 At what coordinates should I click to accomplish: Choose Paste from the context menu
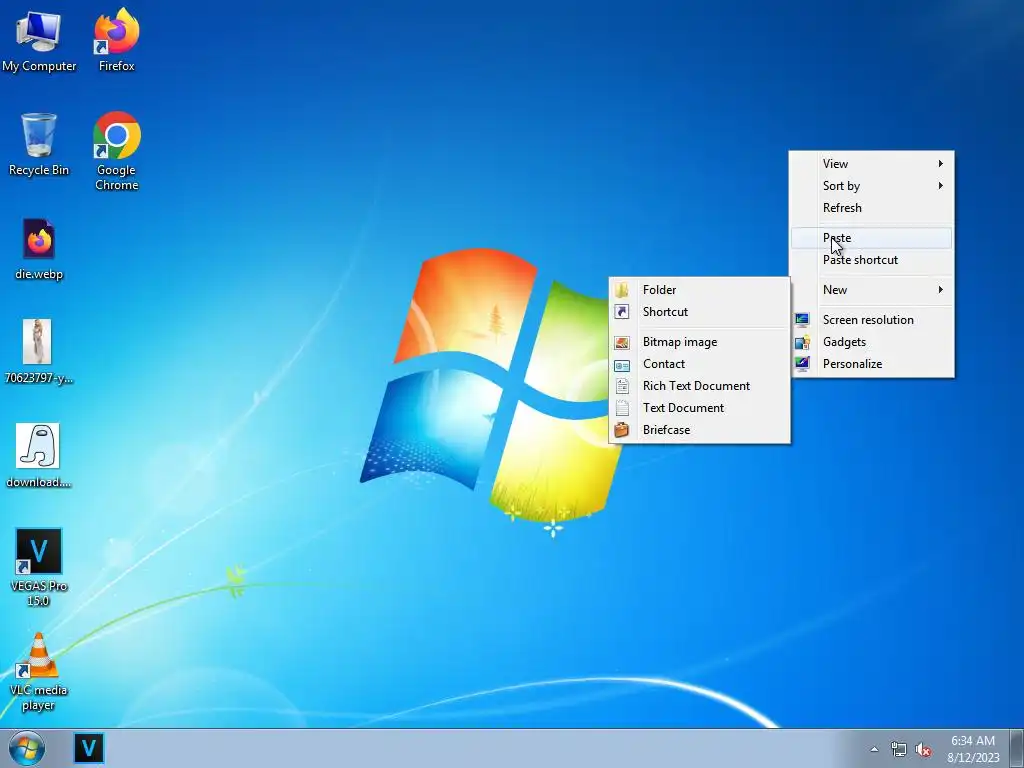tap(871, 238)
